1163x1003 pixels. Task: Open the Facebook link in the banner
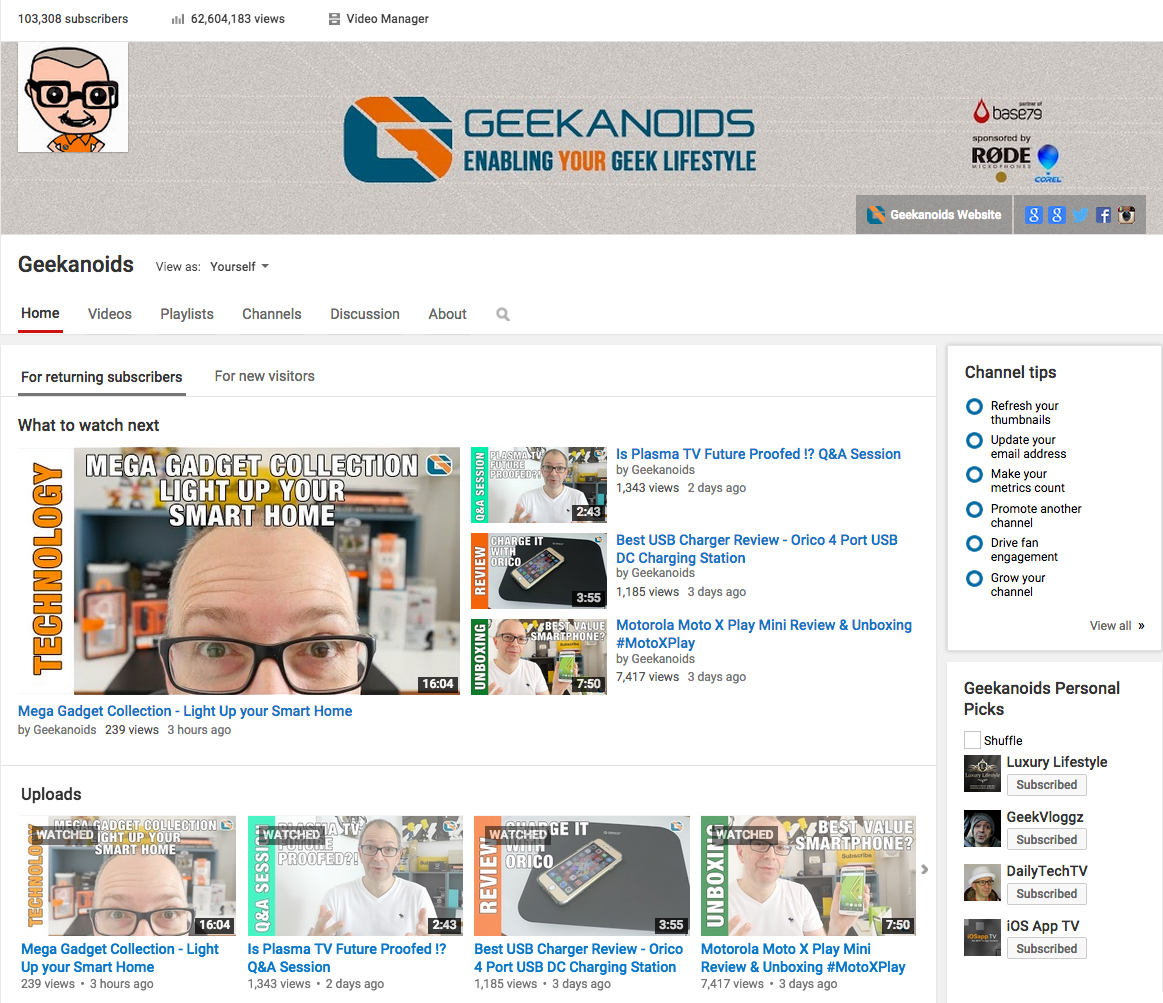pyautogui.click(x=1104, y=215)
